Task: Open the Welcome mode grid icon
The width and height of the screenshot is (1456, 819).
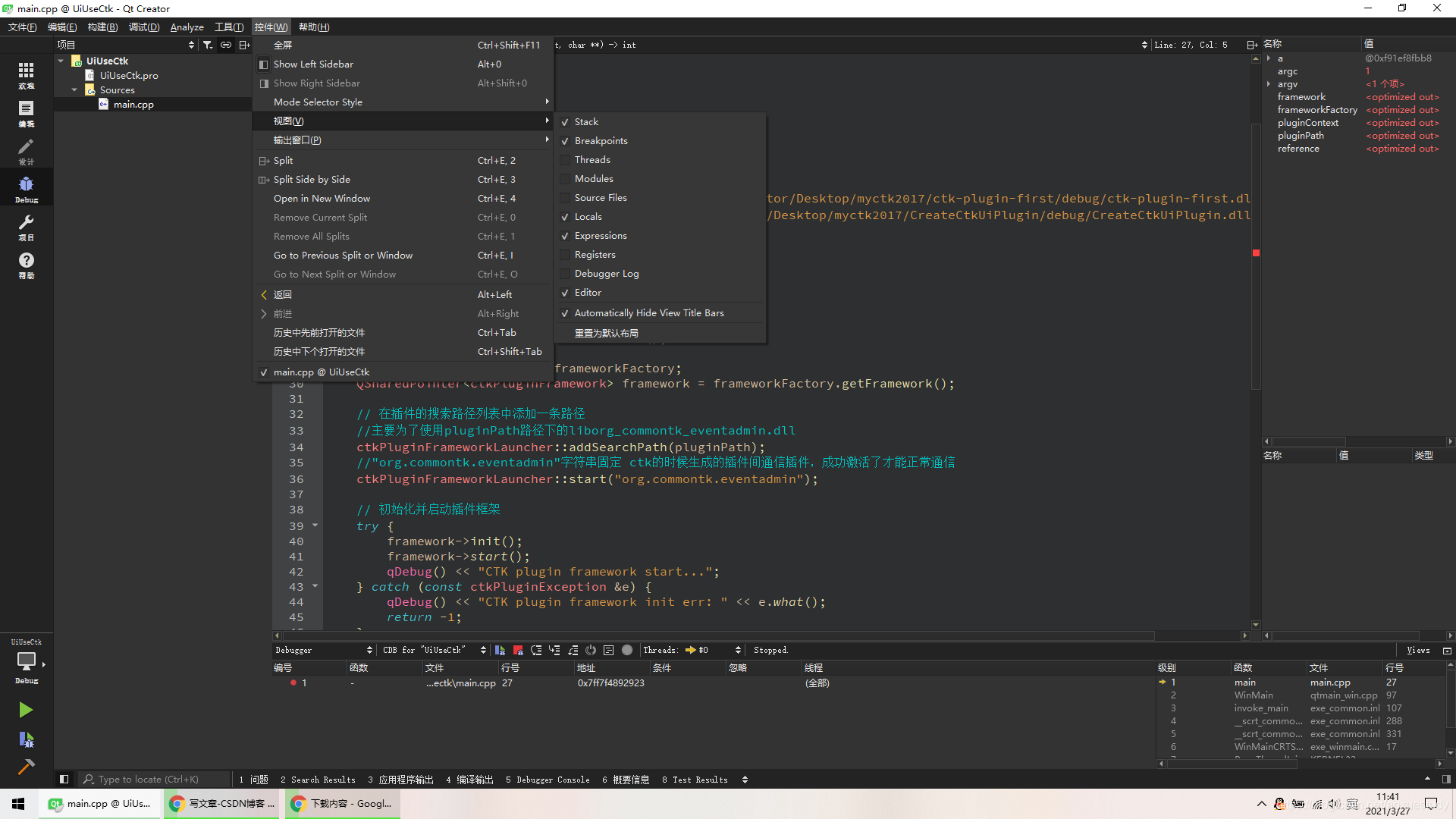Action: pyautogui.click(x=26, y=71)
